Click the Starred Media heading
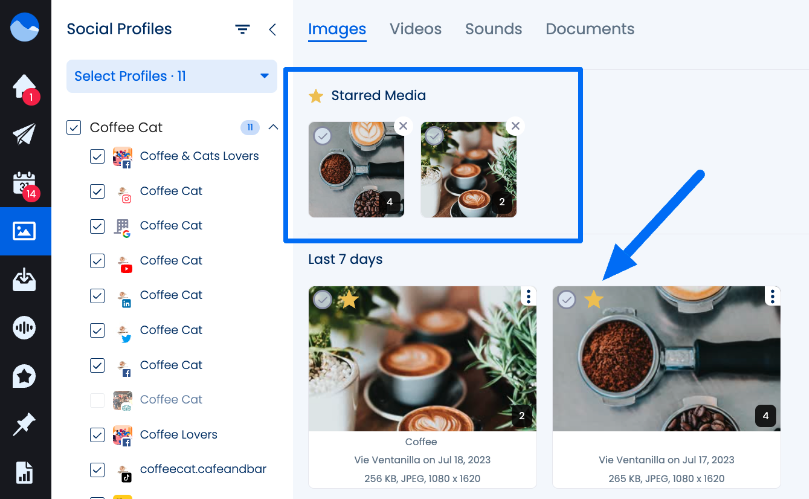809x499 pixels. pos(378,95)
